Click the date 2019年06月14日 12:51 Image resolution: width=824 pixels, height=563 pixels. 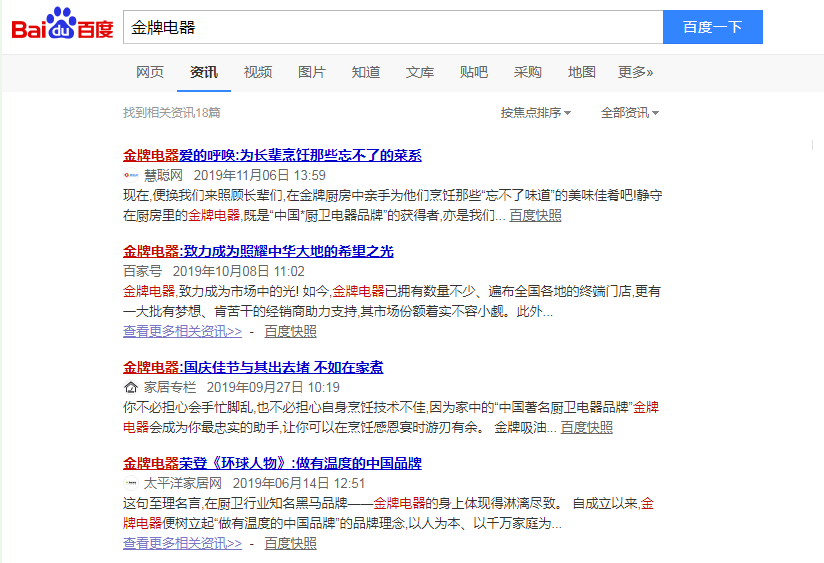click(299, 483)
